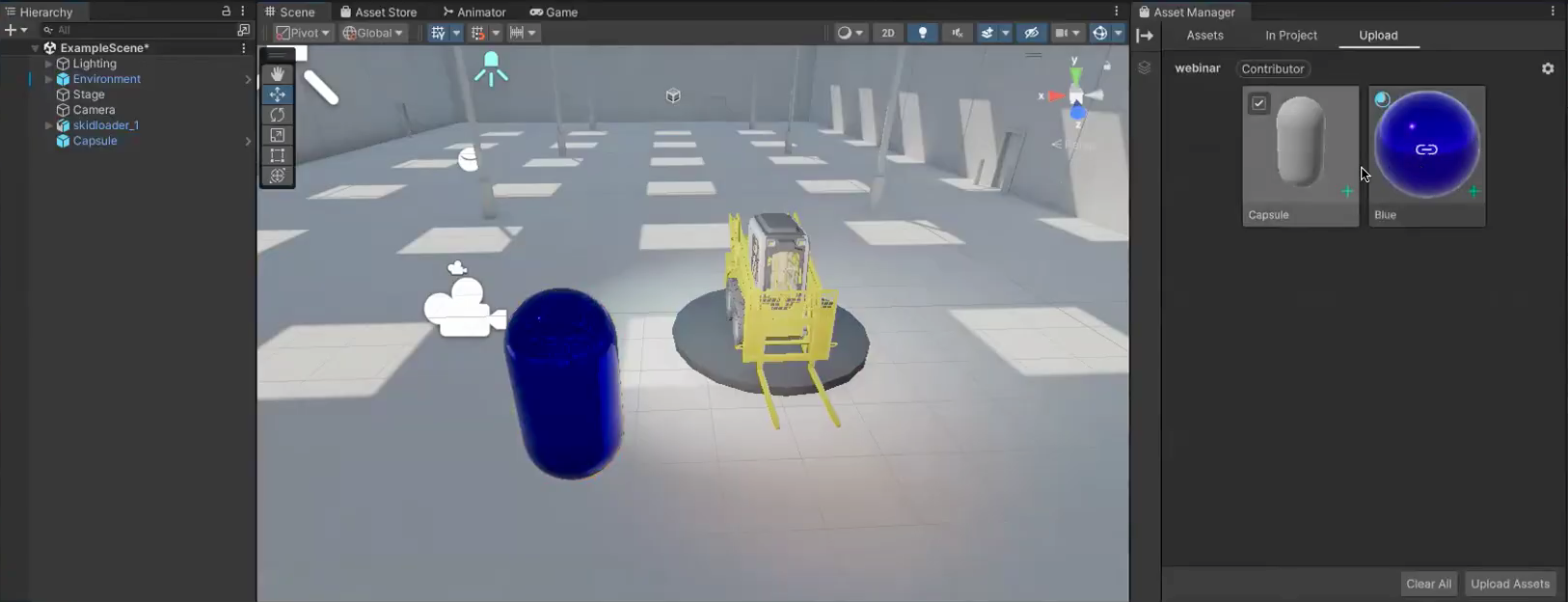Click the light gizmo icon in scene
The height and width of the screenshot is (602, 1568).
click(491, 68)
